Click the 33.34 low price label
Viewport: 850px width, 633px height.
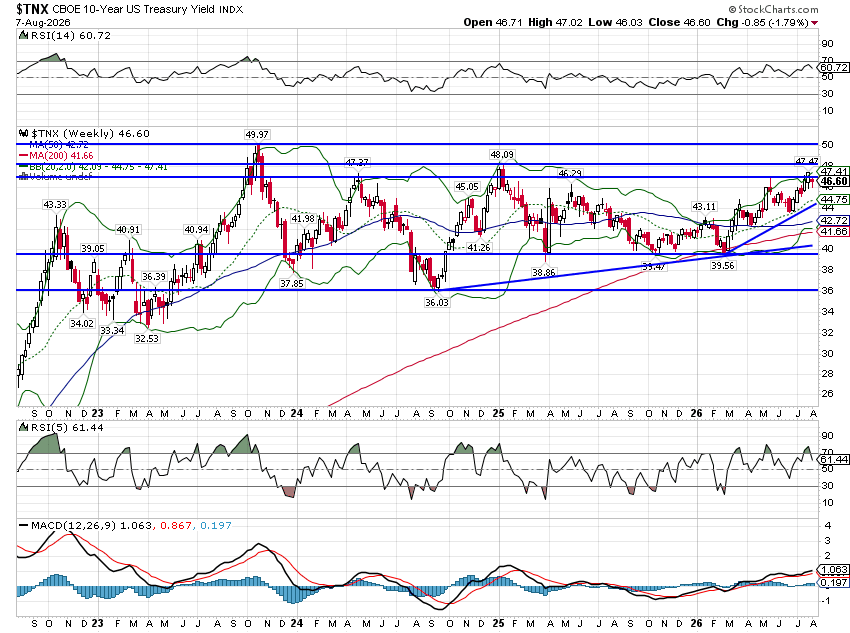[x=112, y=331]
